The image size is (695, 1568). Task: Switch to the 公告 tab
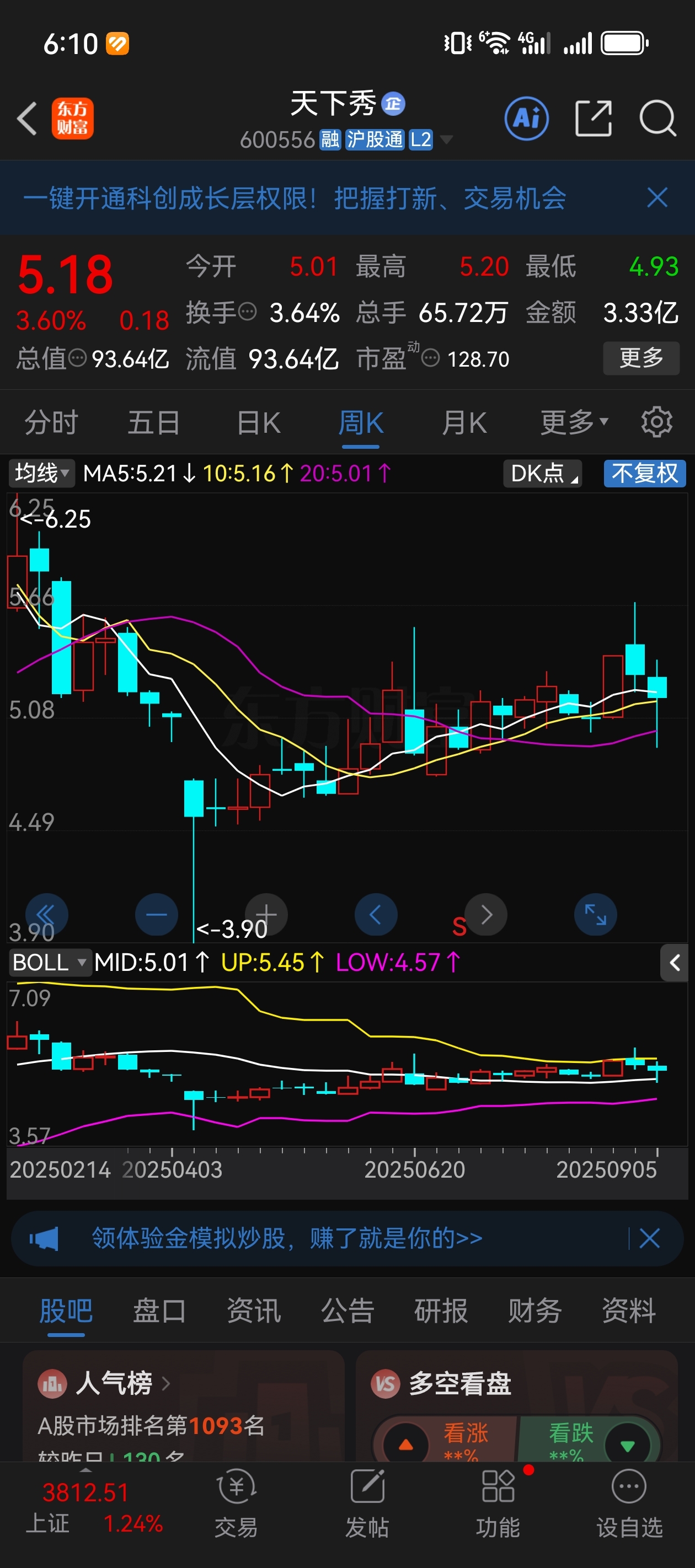[347, 1311]
